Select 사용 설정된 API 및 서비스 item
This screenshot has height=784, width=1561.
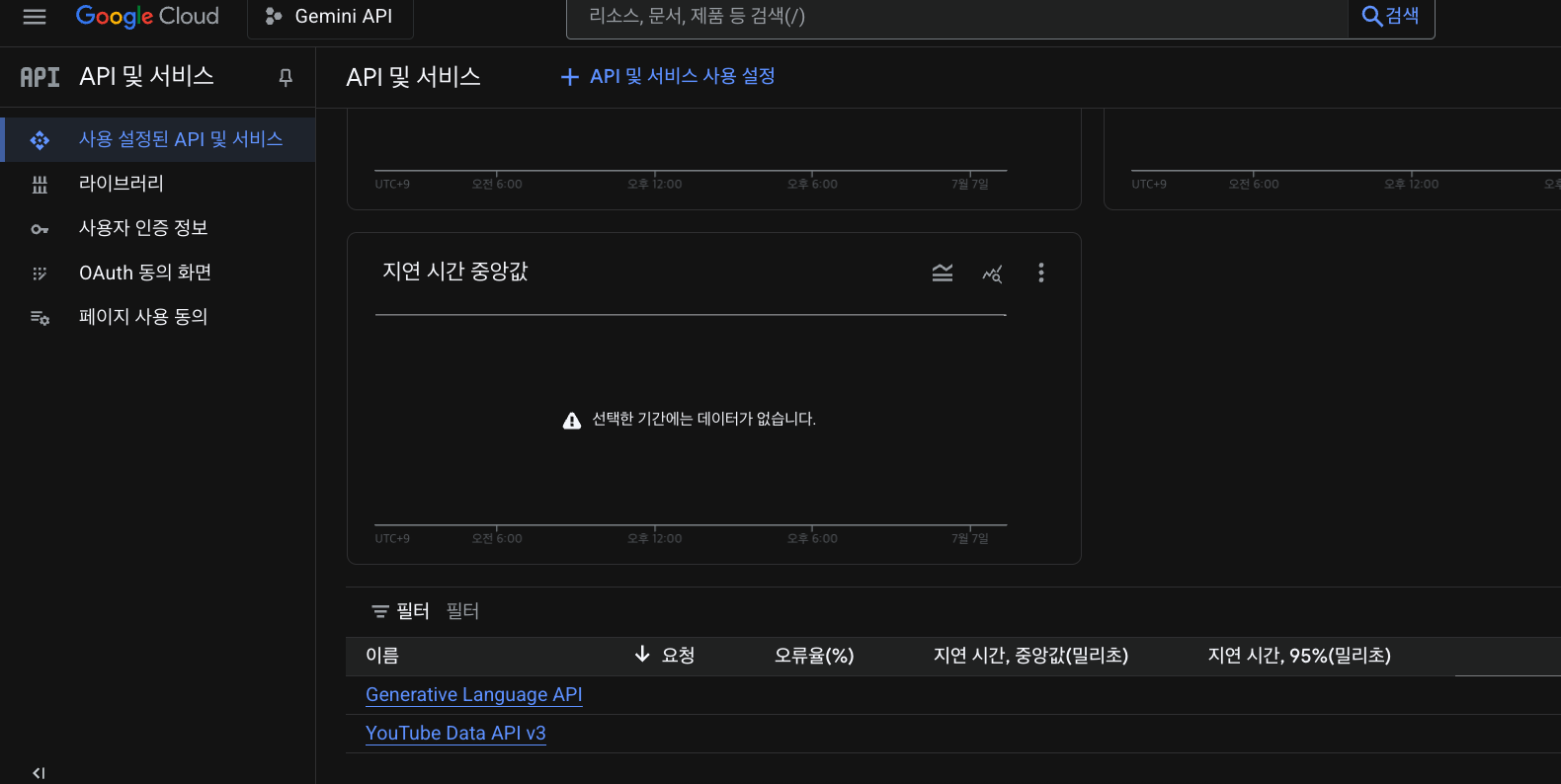coord(180,139)
